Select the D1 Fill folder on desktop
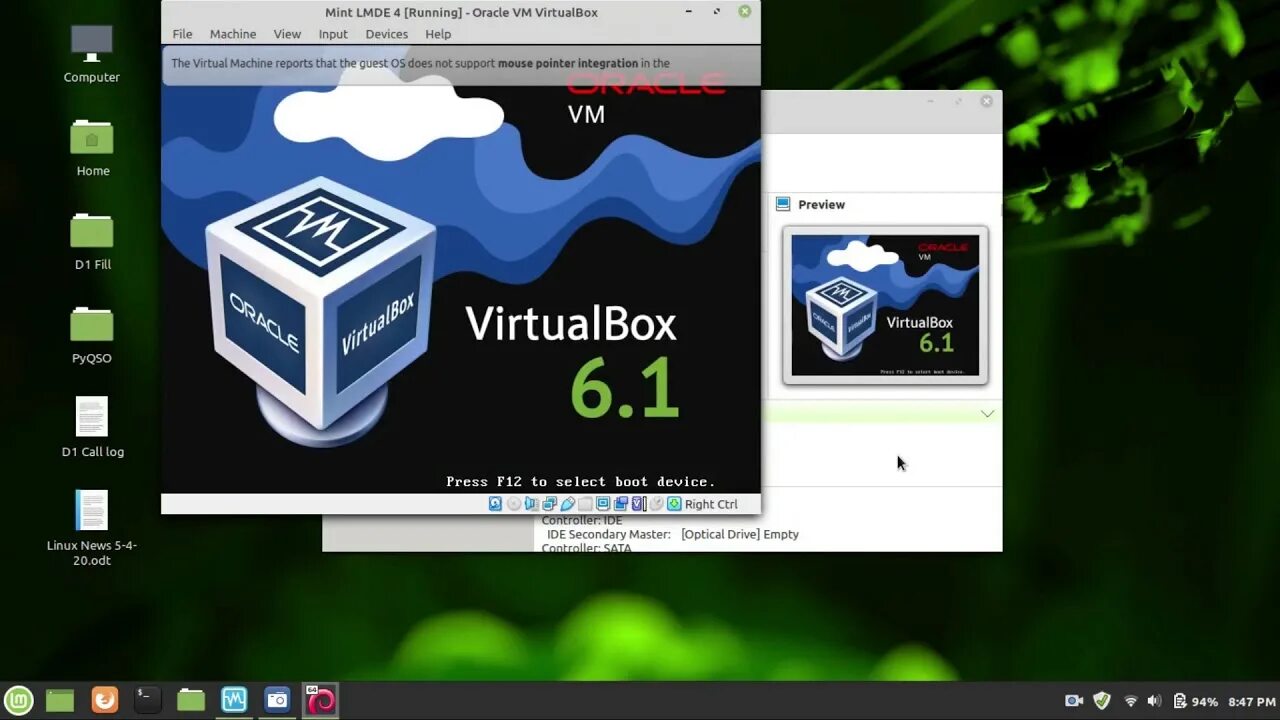 point(92,241)
